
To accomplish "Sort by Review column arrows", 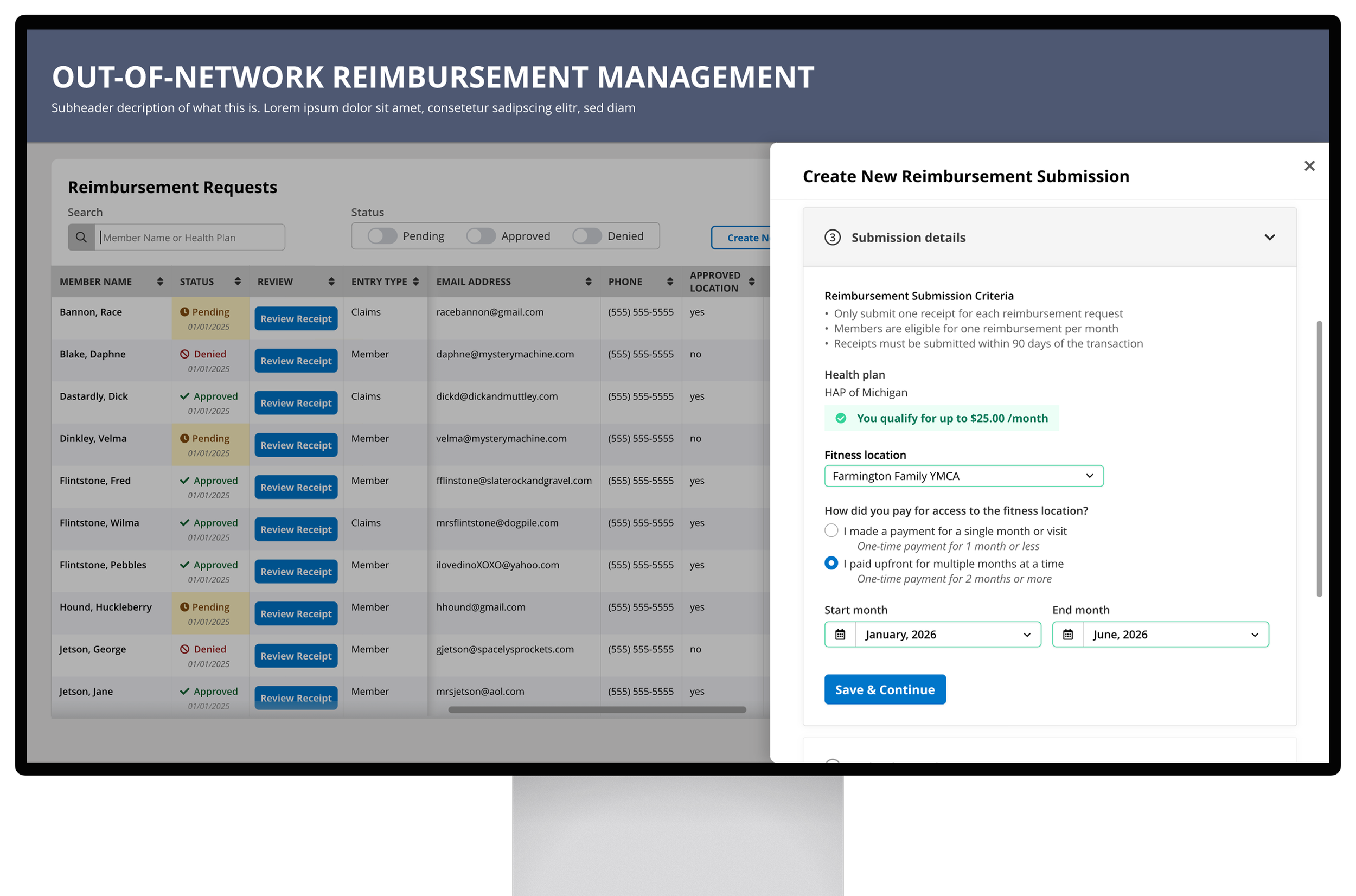I will 331,281.
